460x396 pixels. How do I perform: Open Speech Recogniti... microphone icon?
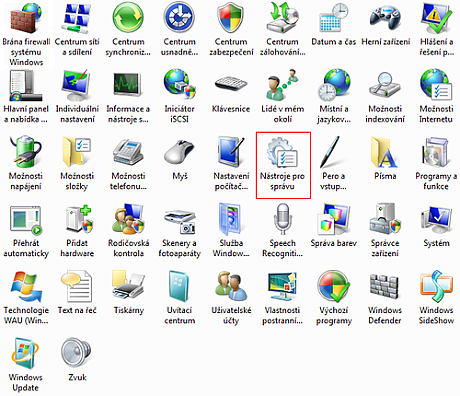(x=282, y=219)
